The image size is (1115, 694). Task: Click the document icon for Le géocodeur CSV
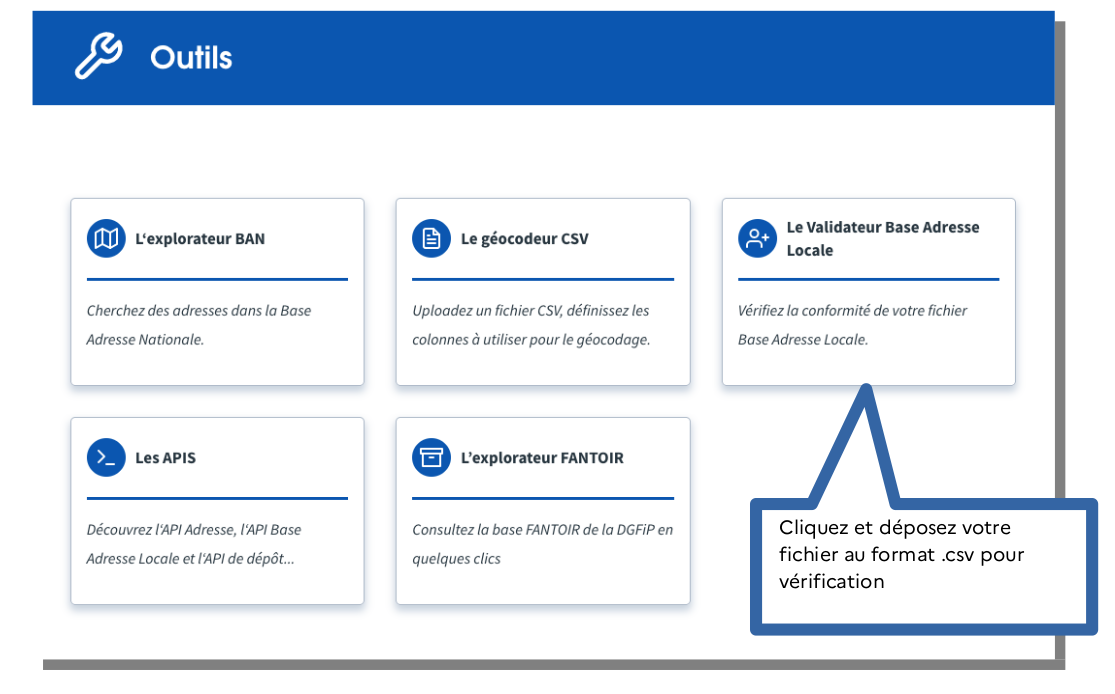[x=431, y=239]
